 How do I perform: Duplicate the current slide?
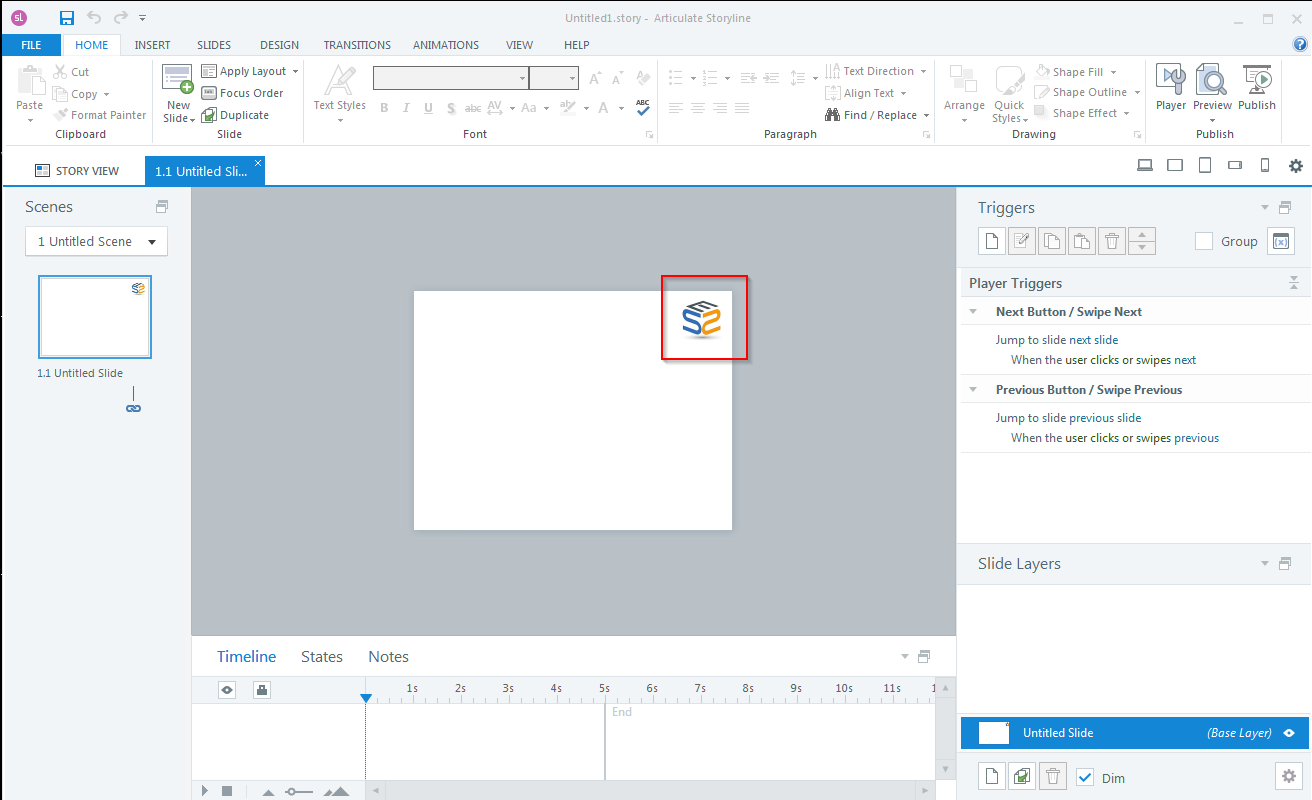click(235, 115)
